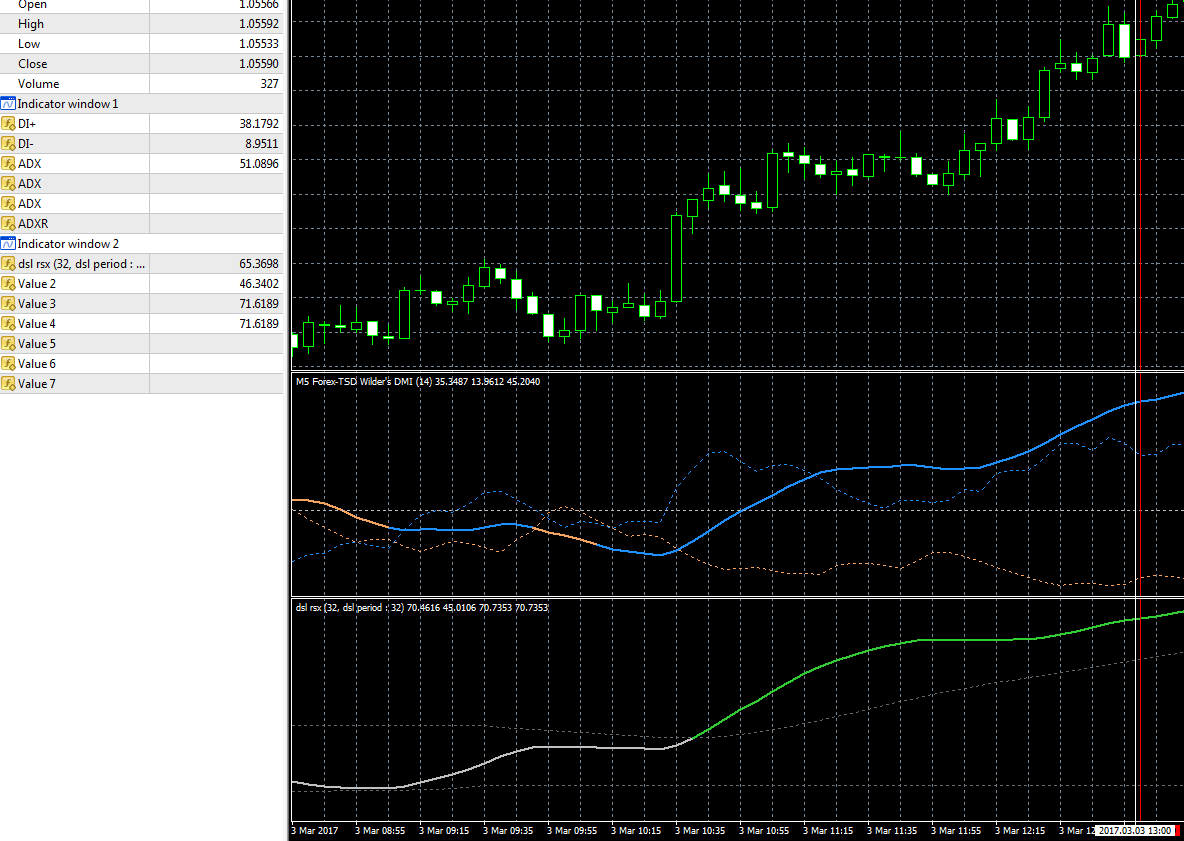
Task: Select the Volume row in data window
Action: [x=38, y=84]
